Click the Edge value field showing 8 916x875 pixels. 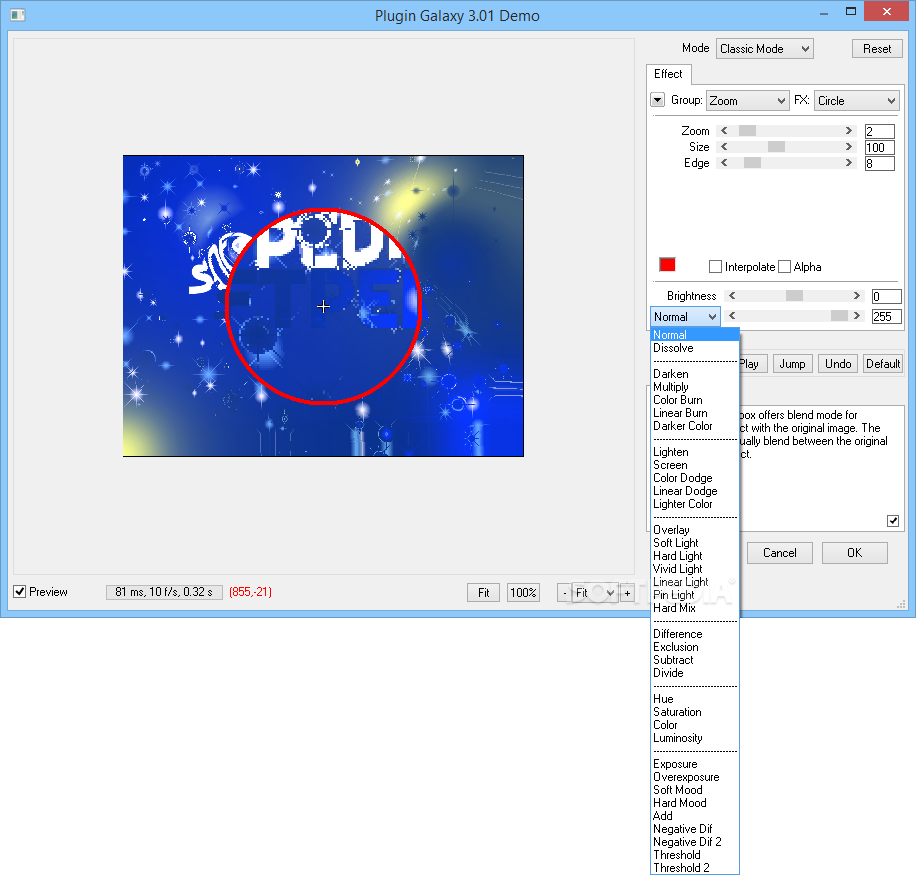(879, 164)
